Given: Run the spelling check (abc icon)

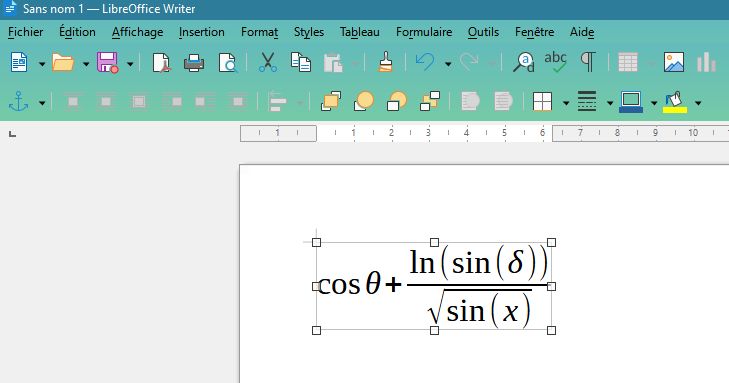Looking at the screenshot, I should [x=555, y=62].
